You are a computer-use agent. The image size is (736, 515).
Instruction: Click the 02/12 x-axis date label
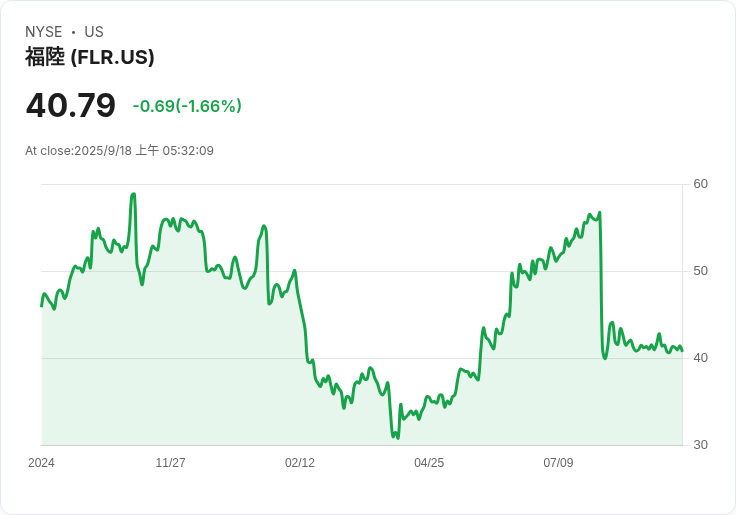(x=299, y=463)
